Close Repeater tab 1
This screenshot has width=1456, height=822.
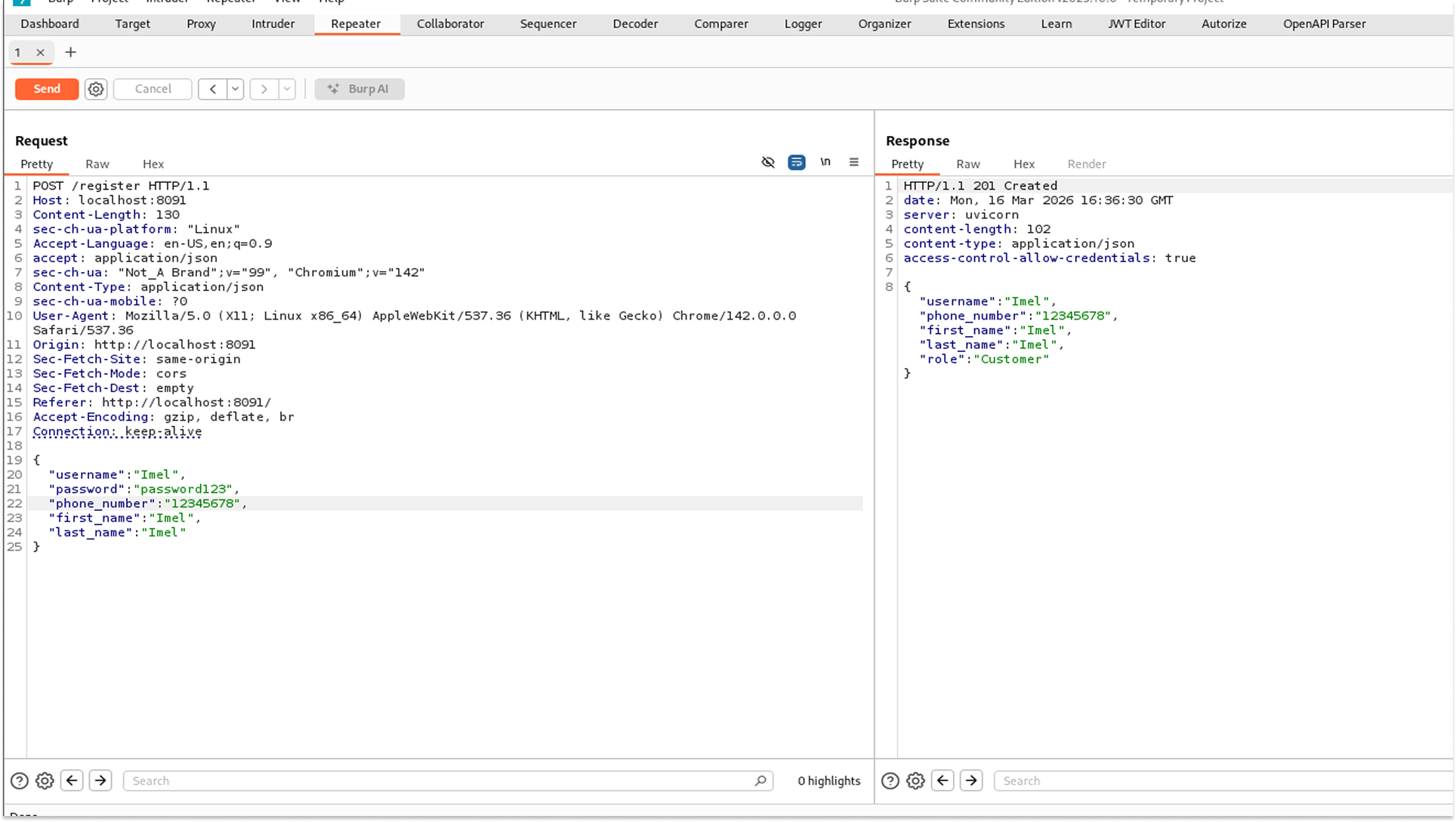pos(41,52)
